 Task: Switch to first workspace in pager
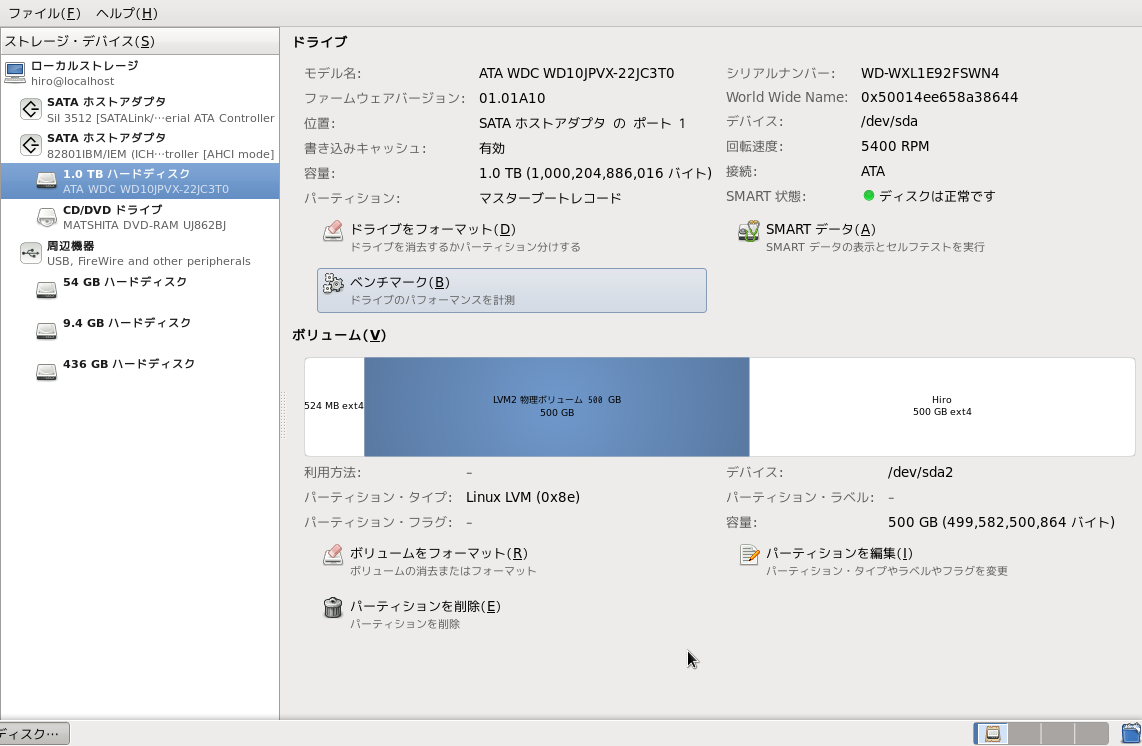[991, 733]
